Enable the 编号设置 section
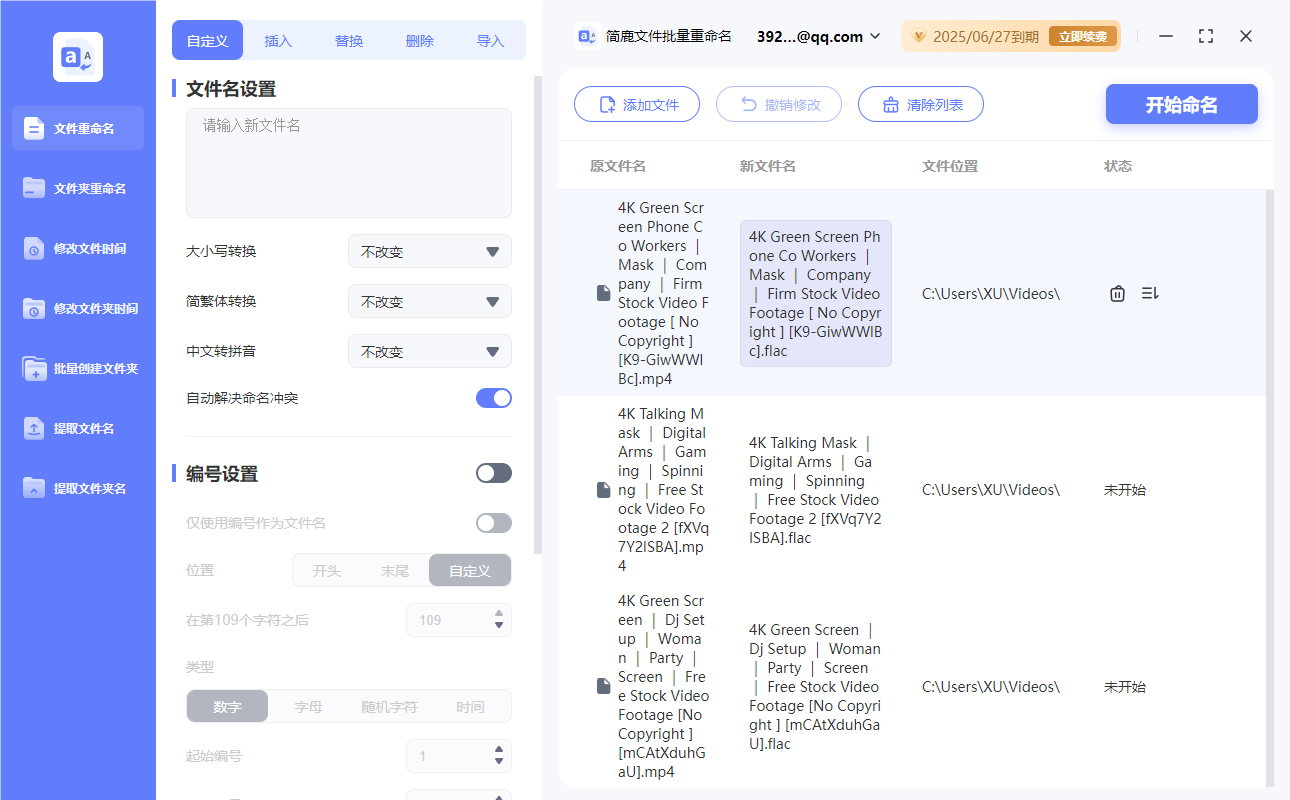This screenshot has width=1290, height=800. (x=493, y=472)
